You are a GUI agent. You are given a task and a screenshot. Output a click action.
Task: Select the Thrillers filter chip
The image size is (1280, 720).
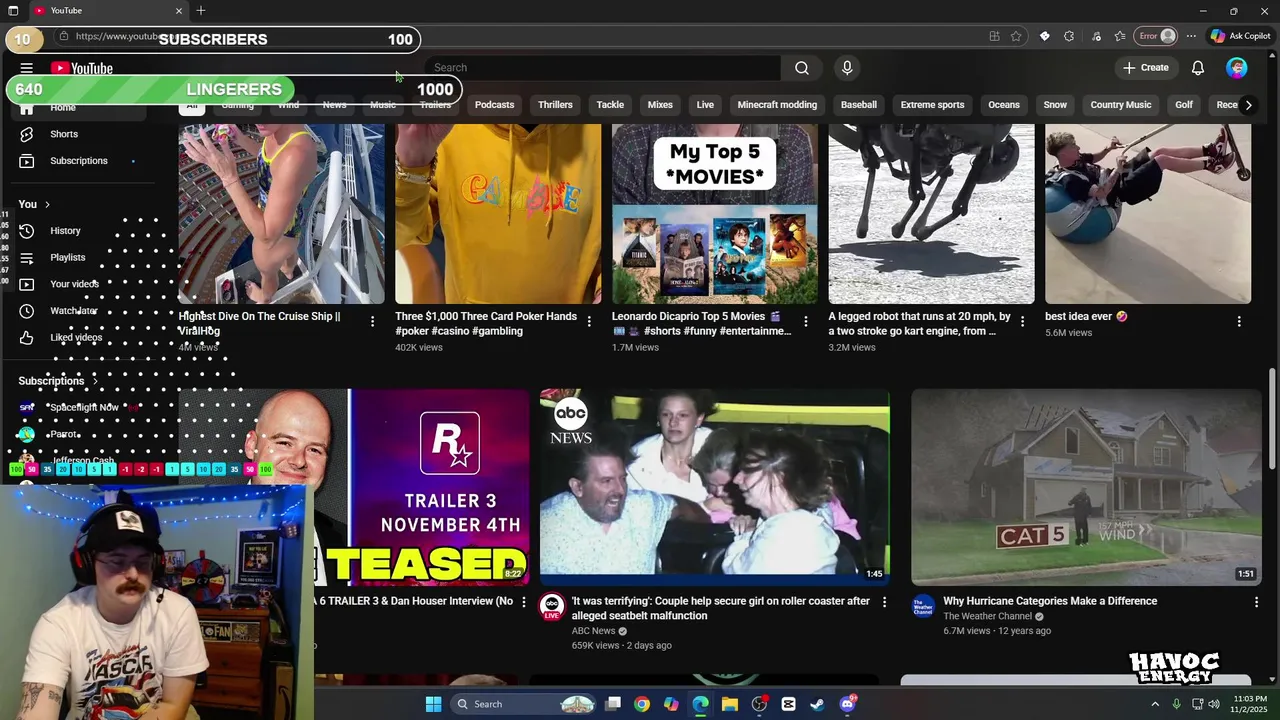555,105
